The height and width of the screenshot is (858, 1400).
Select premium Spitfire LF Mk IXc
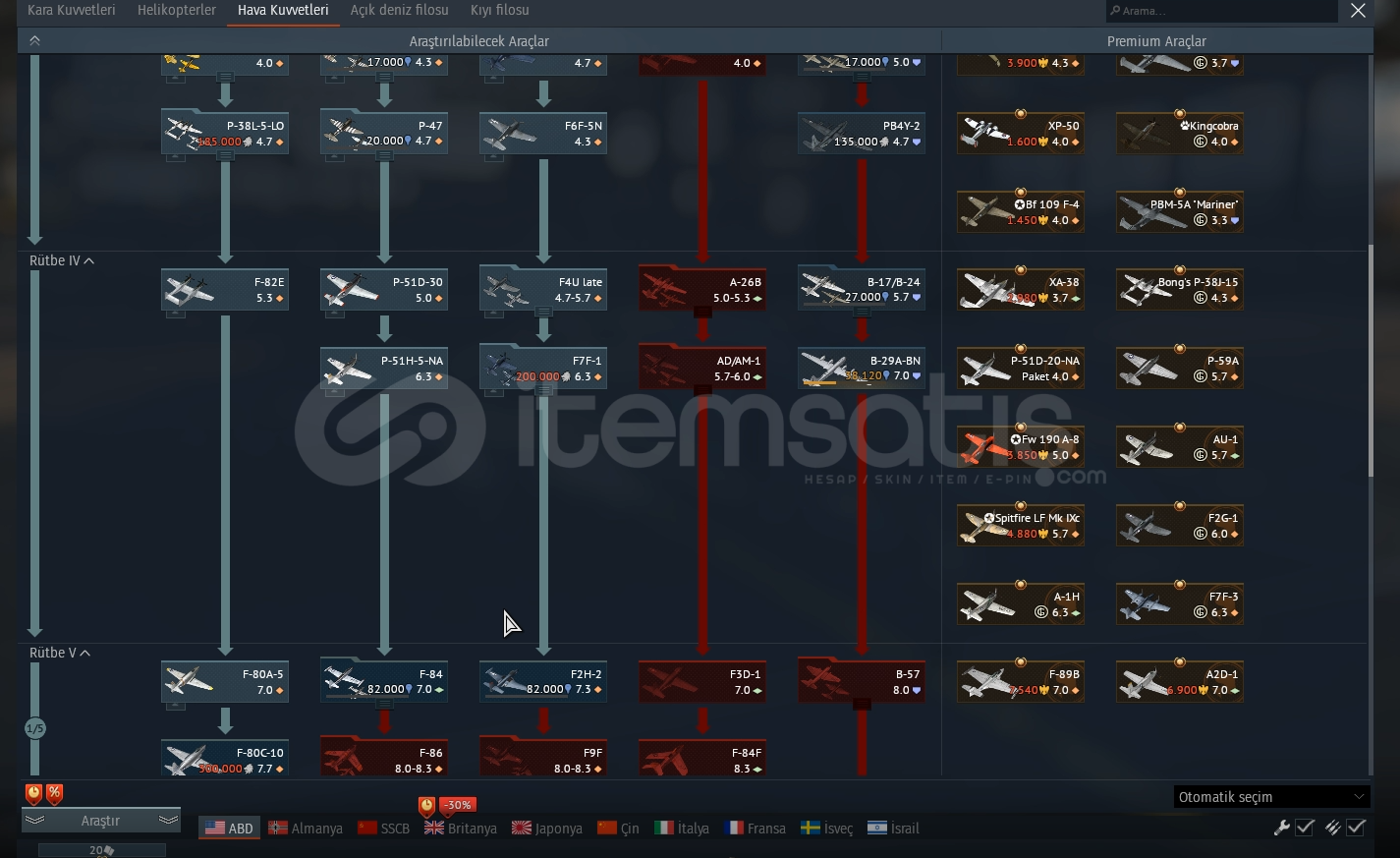(x=1021, y=526)
